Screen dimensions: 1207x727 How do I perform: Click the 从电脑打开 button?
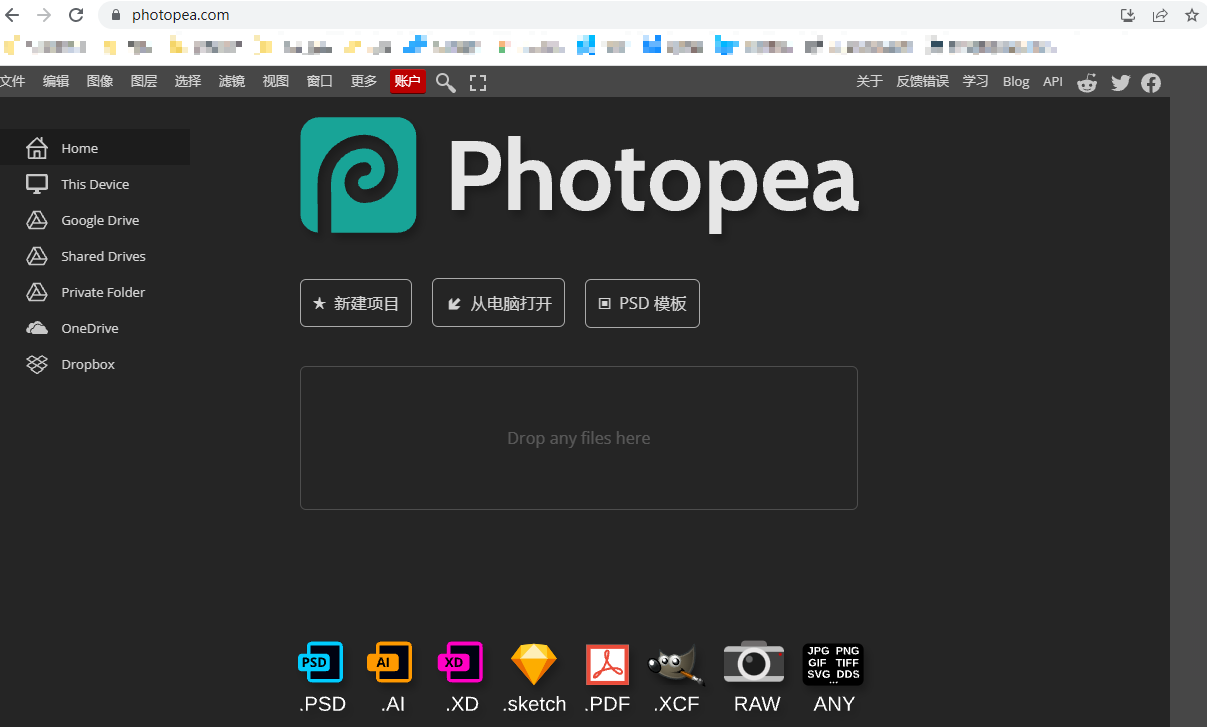(498, 303)
